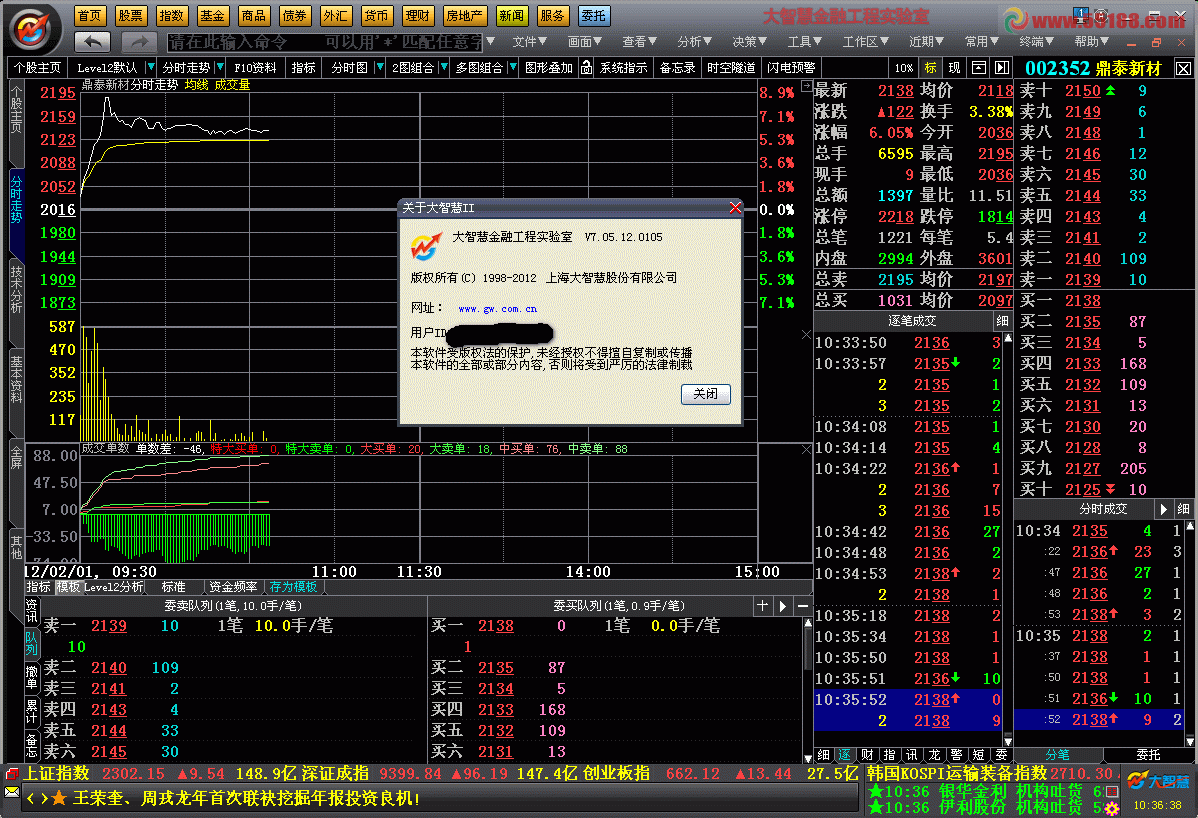Click the Dazhihui icon in the About dialog
Image resolution: width=1198 pixels, height=818 pixels.
click(x=426, y=246)
